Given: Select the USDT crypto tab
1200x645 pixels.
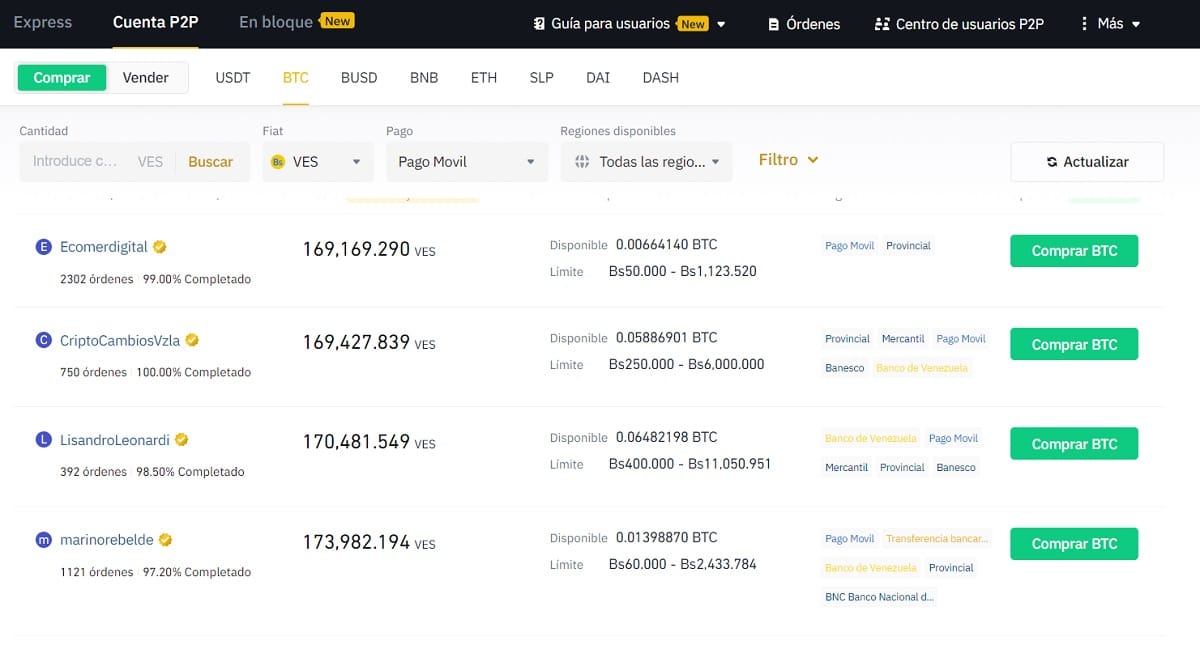Looking at the screenshot, I should (x=233, y=78).
